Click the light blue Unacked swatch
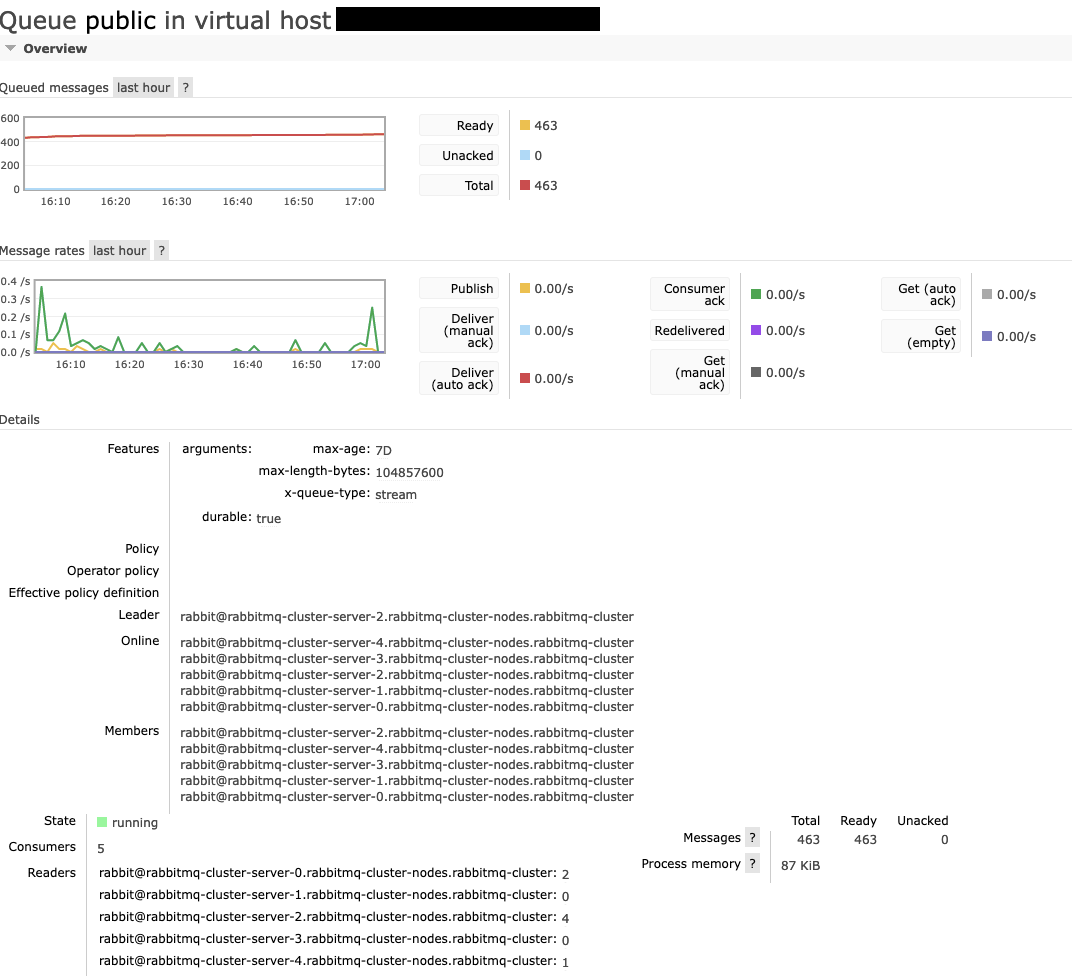 point(525,155)
